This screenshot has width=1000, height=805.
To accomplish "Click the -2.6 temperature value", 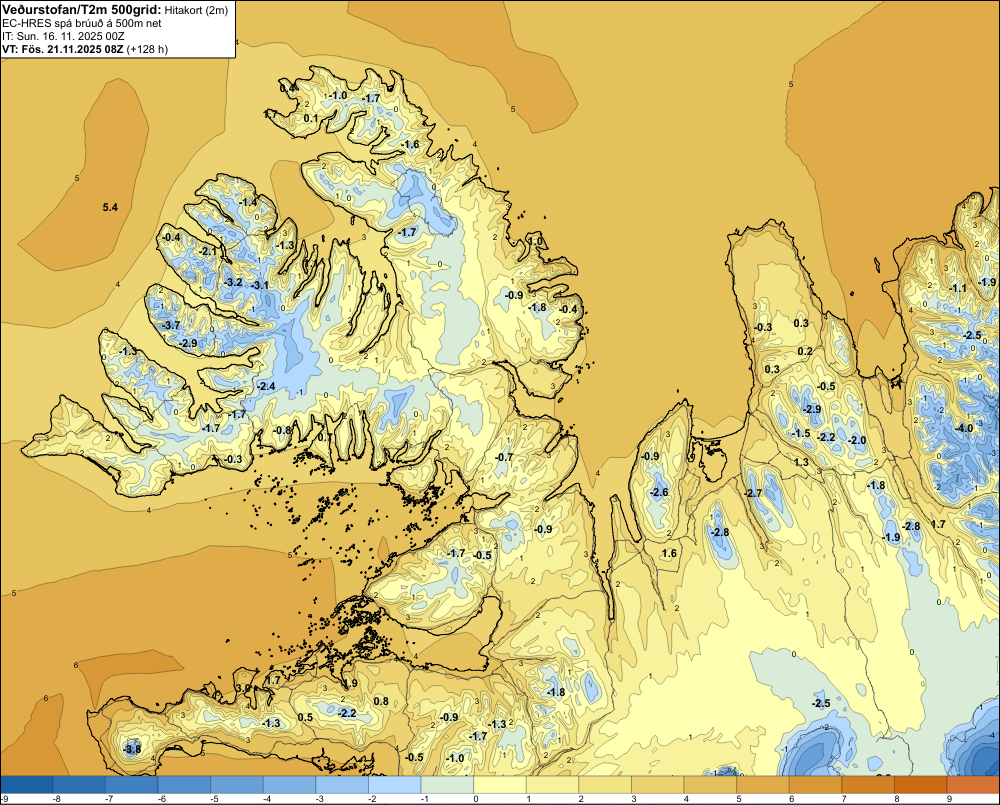I will (659, 492).
